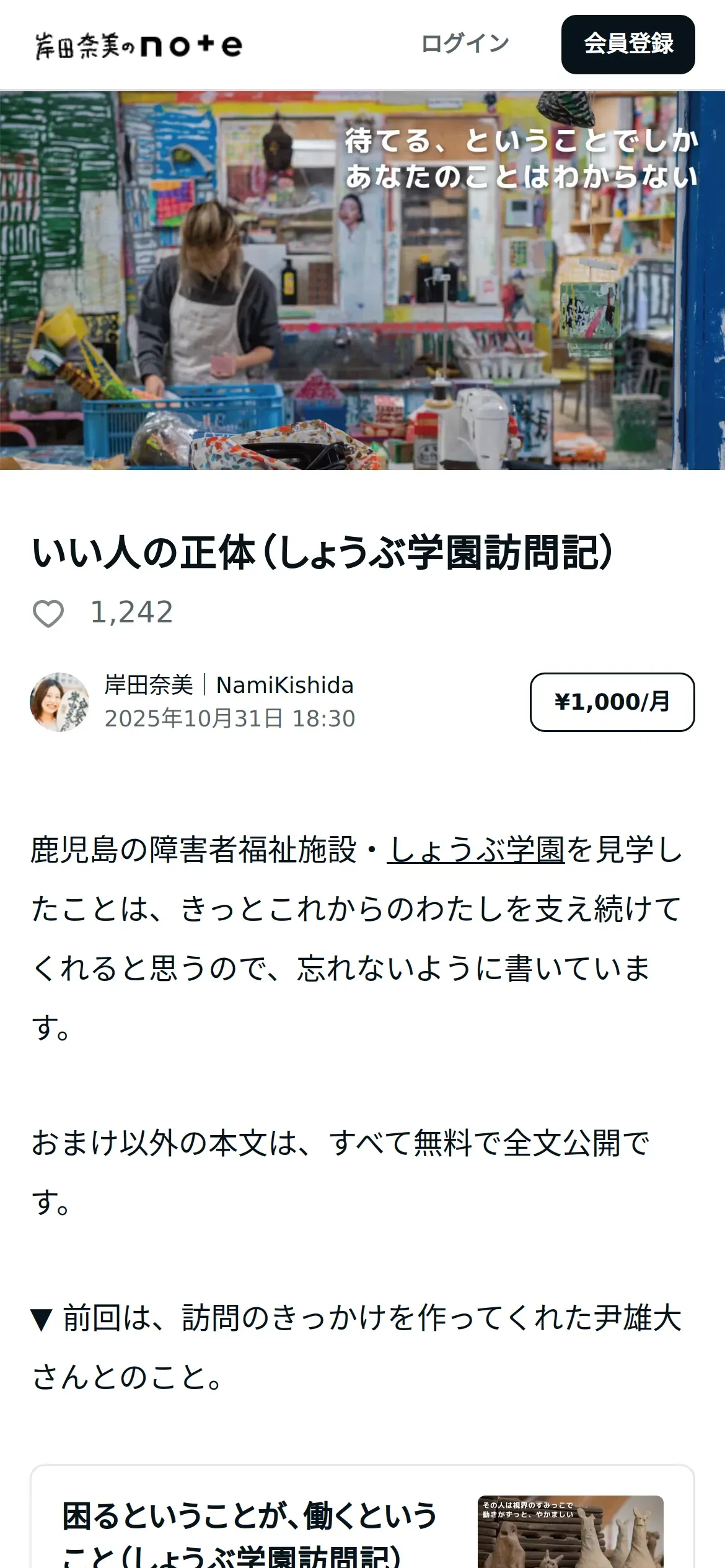The image size is (725, 1568).
Task: Click author name 岸田奈美｜NamiKishida
Action: [229, 686]
